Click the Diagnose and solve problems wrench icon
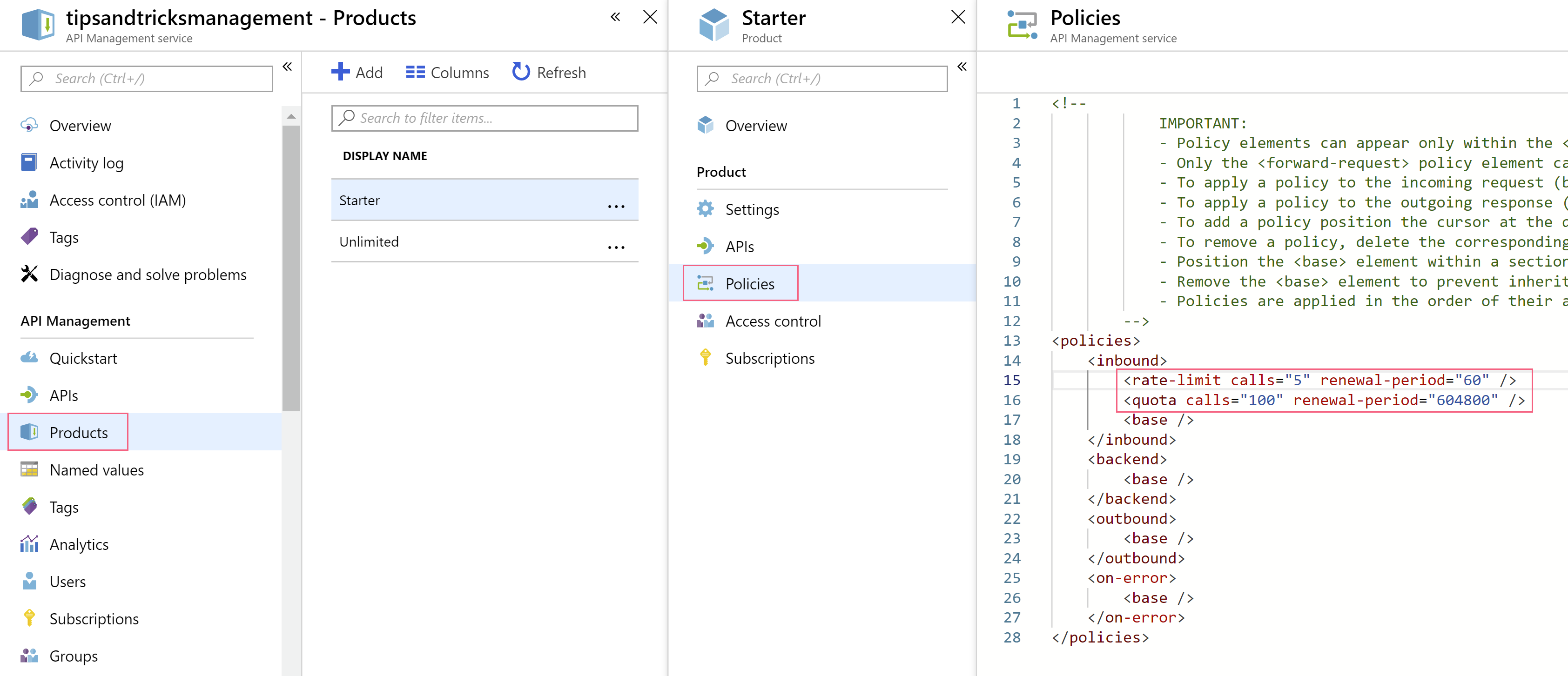The height and width of the screenshot is (676, 1568). [x=29, y=274]
